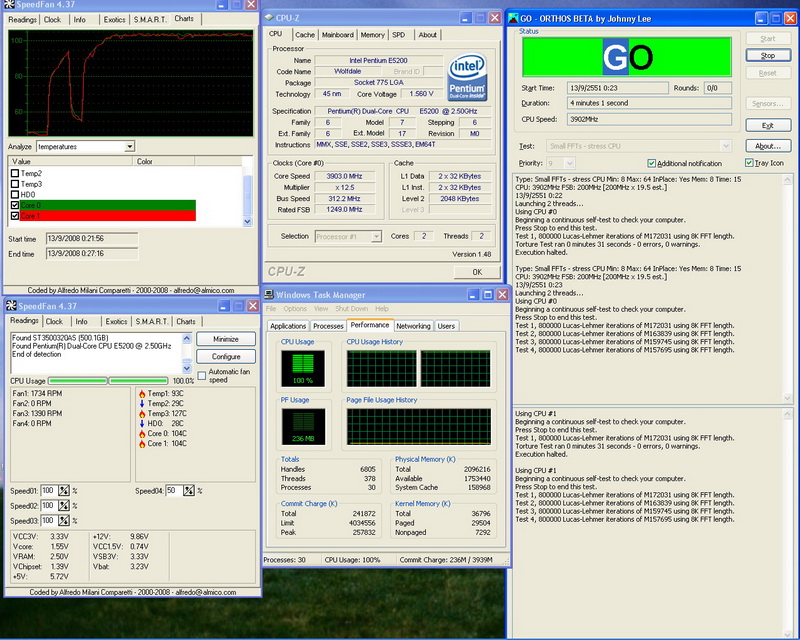Click the Intel Pentium logo in CPU-Z
The image size is (800, 640).
click(x=468, y=76)
